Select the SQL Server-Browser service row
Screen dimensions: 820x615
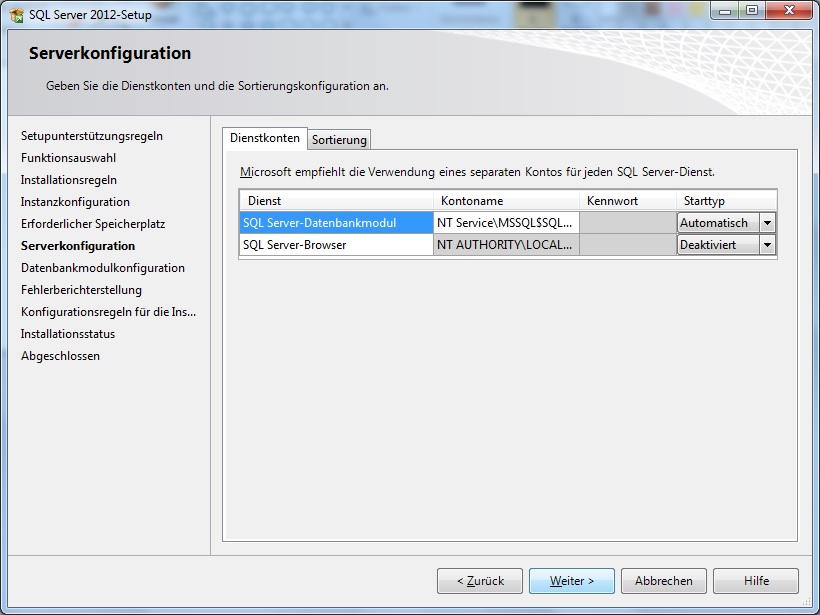point(336,245)
